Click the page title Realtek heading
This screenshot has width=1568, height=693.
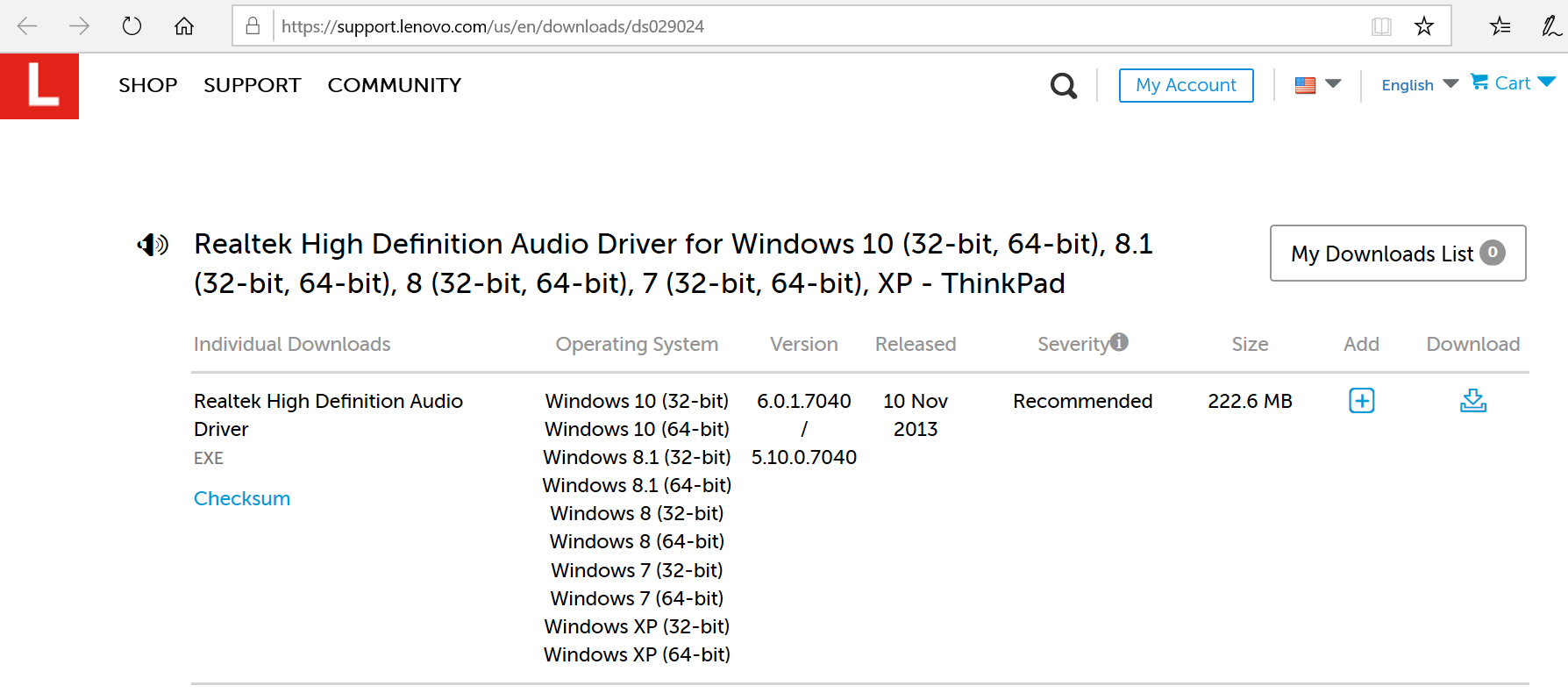click(x=674, y=263)
